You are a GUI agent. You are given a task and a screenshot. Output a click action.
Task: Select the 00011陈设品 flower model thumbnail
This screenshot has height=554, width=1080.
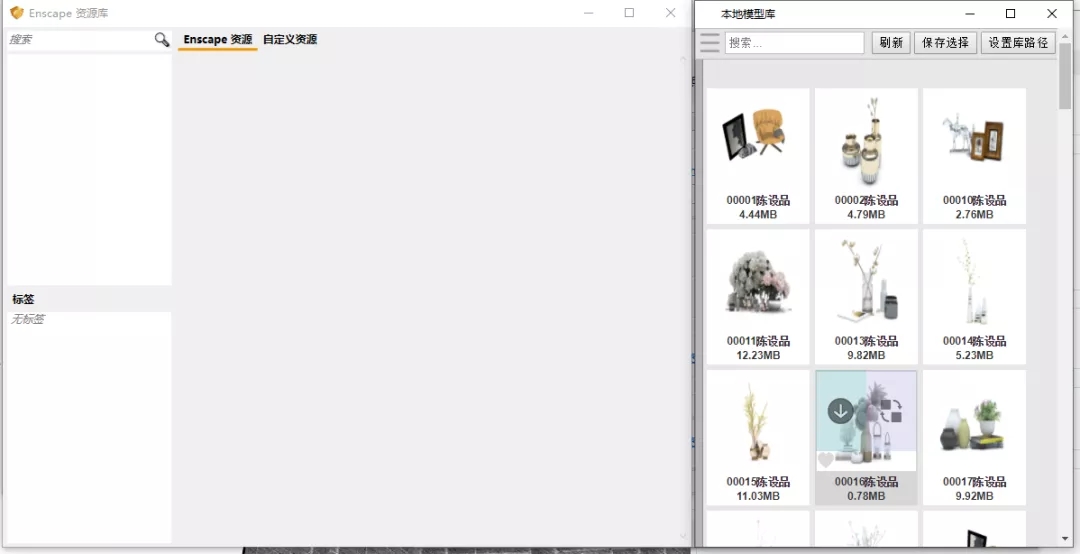[x=758, y=281]
